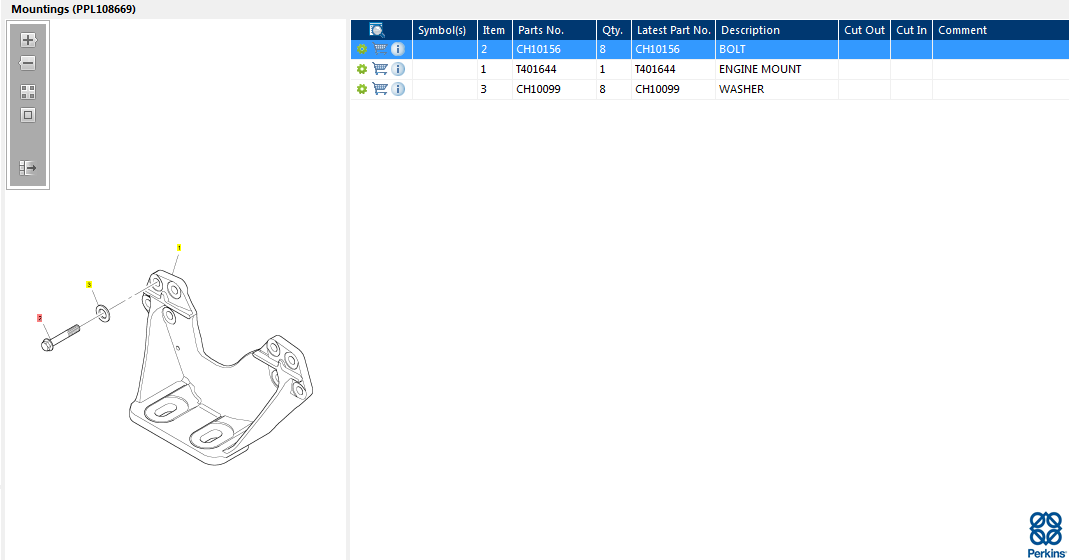Click the Cut In column header
The width and height of the screenshot is (1069, 560).
(911, 30)
